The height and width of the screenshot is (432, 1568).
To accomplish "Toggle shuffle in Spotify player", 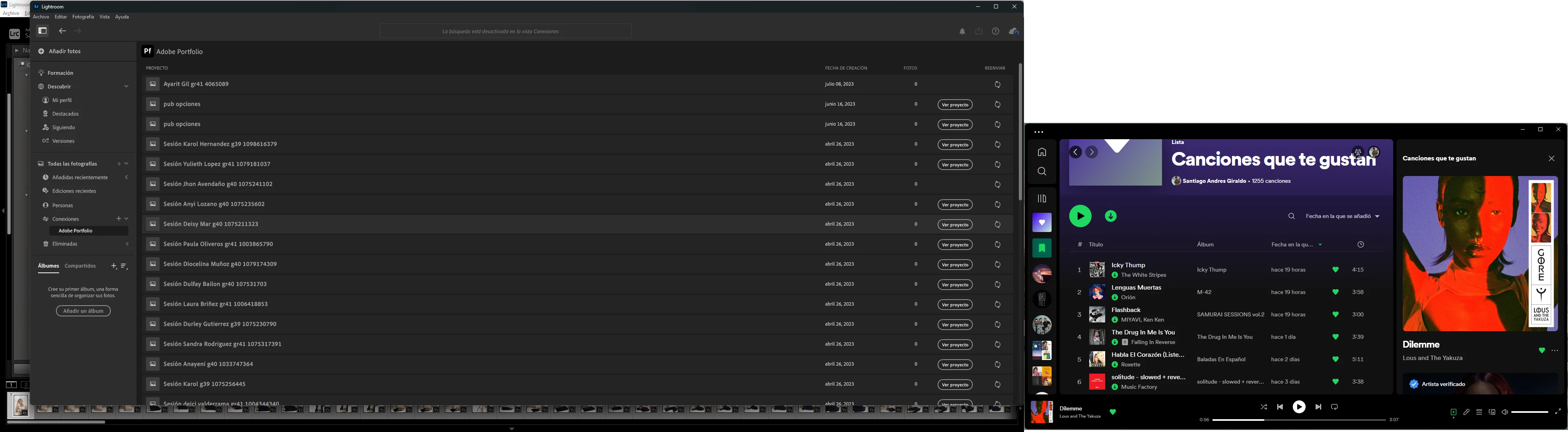I will click(x=1264, y=407).
